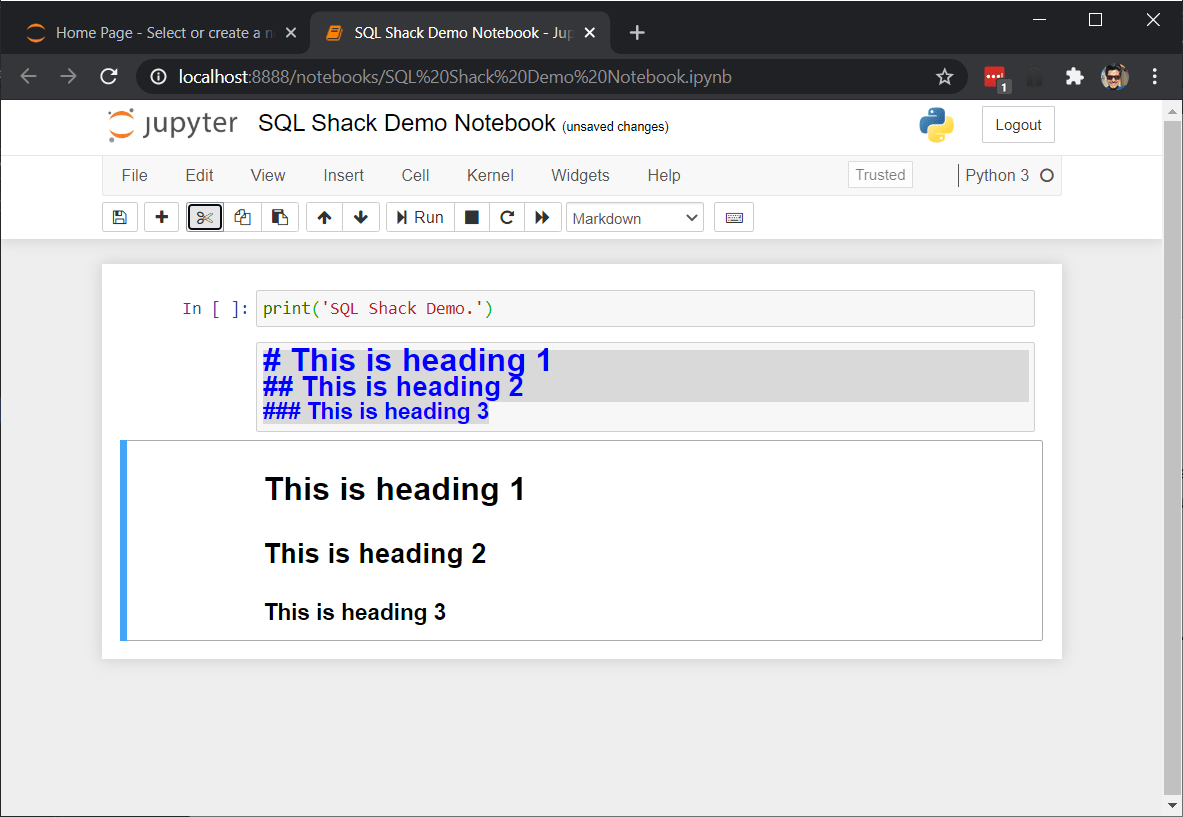Move the cell up with up arrow icon
This screenshot has width=1183, height=817.
[x=323, y=217]
